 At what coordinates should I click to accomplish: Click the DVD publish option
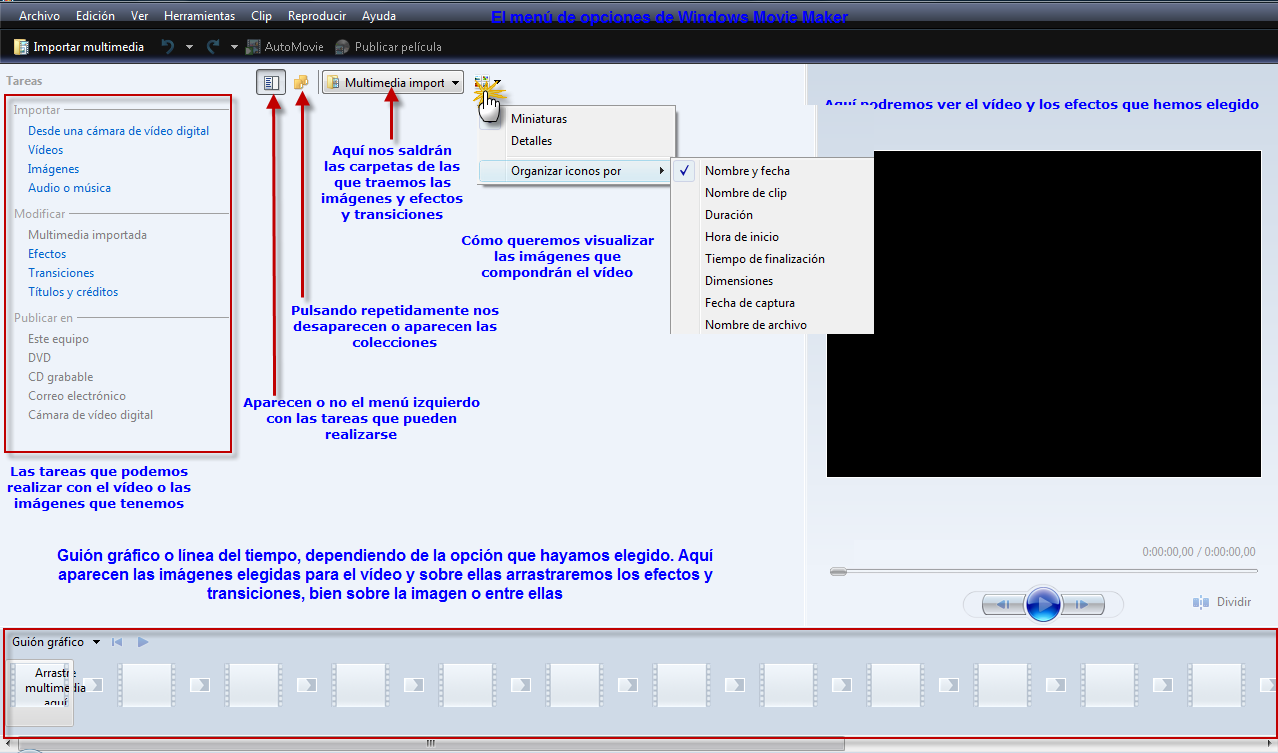click(x=39, y=358)
